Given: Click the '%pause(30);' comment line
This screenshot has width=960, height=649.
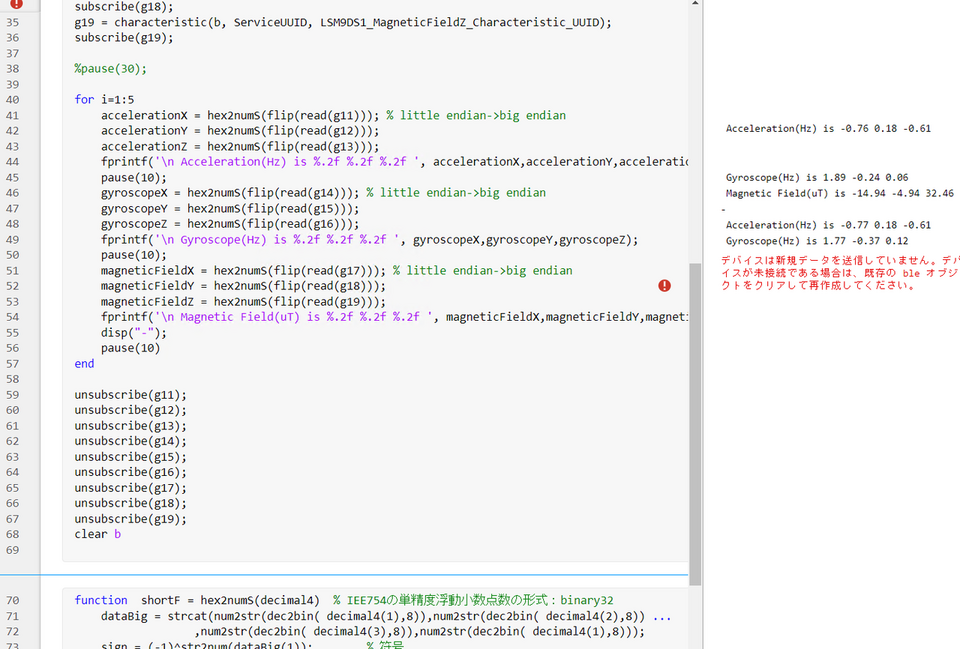Looking at the screenshot, I should pyautogui.click(x=110, y=69).
